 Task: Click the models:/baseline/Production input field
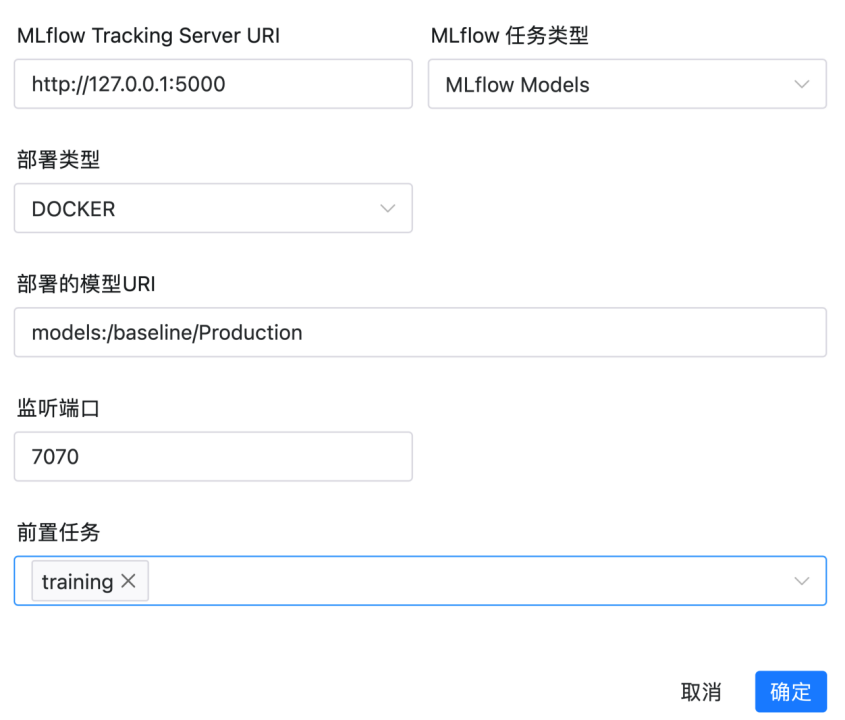coord(420,332)
